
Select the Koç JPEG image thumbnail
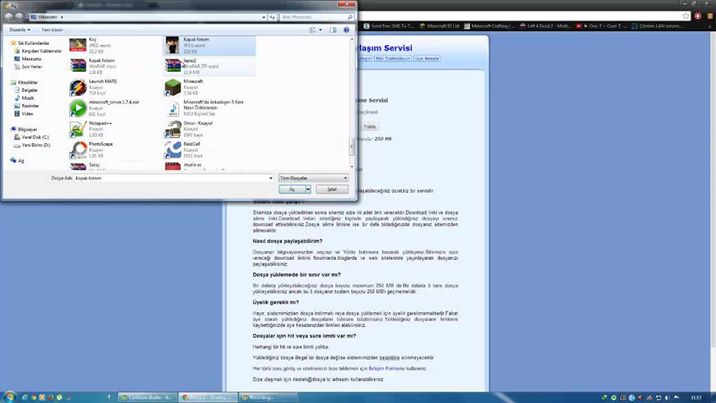78,45
